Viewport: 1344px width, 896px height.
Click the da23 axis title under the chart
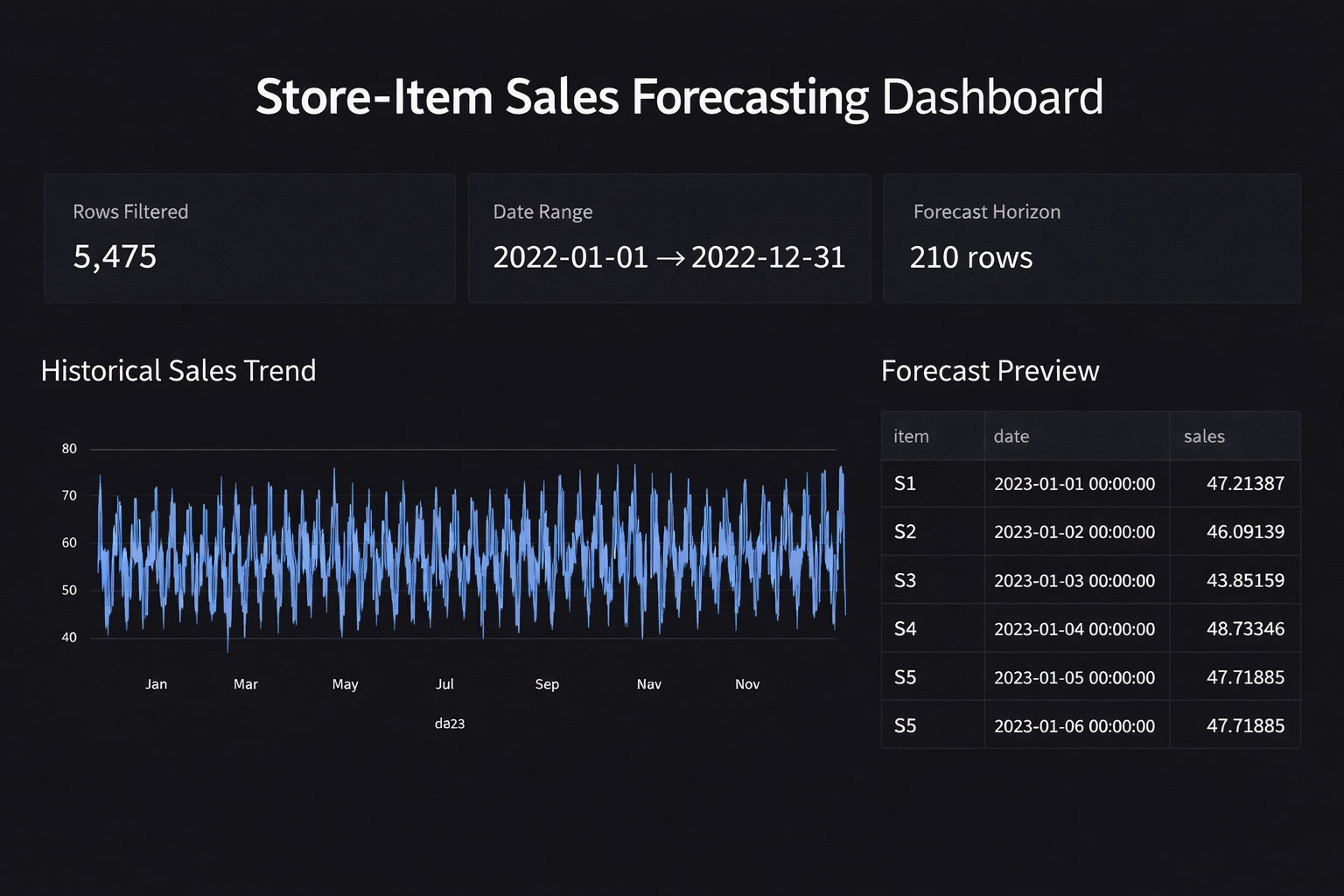click(x=449, y=724)
